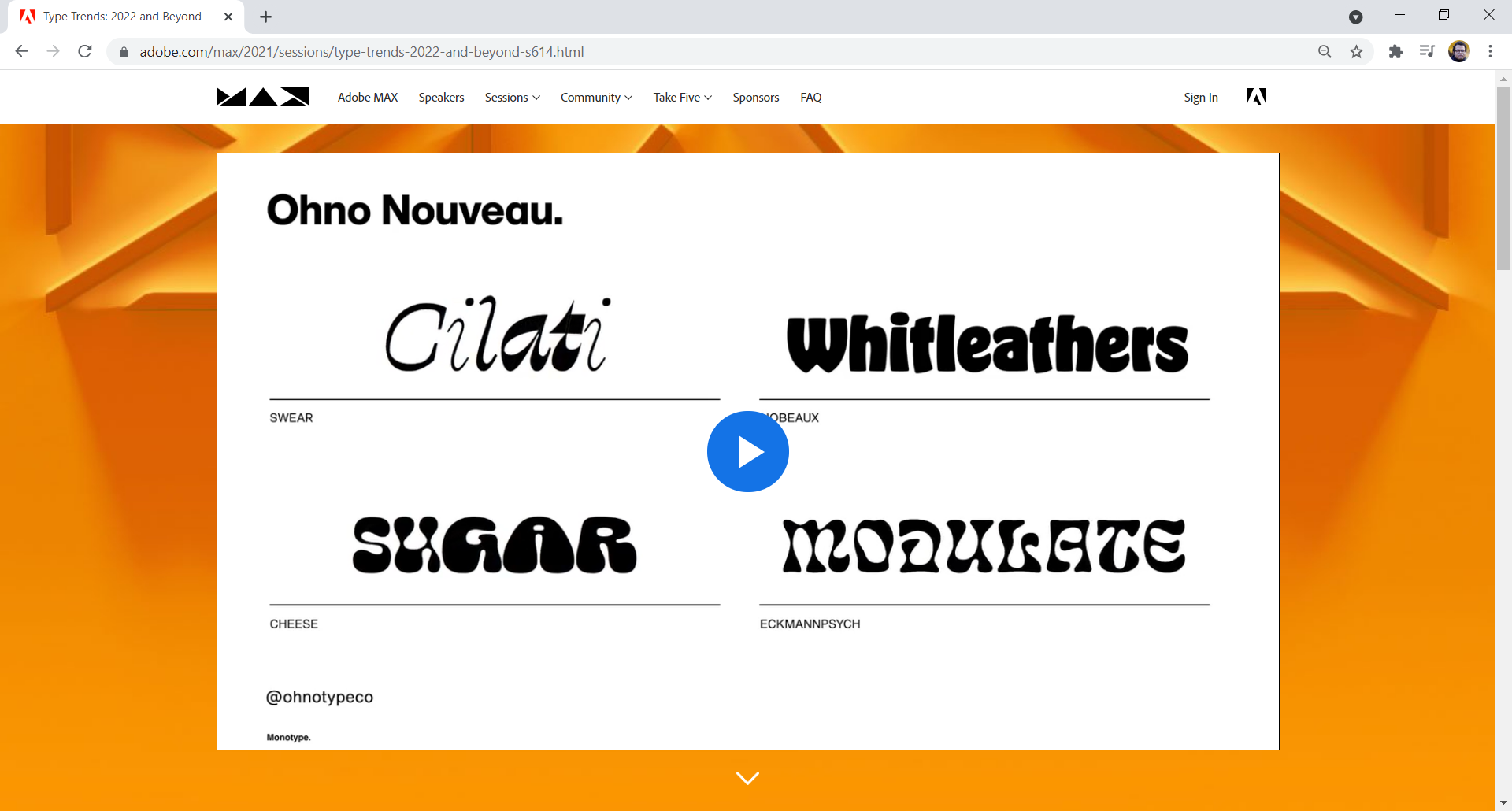Click the scrollbar up arrow
The width and height of the screenshot is (1512, 811).
[x=1503, y=79]
